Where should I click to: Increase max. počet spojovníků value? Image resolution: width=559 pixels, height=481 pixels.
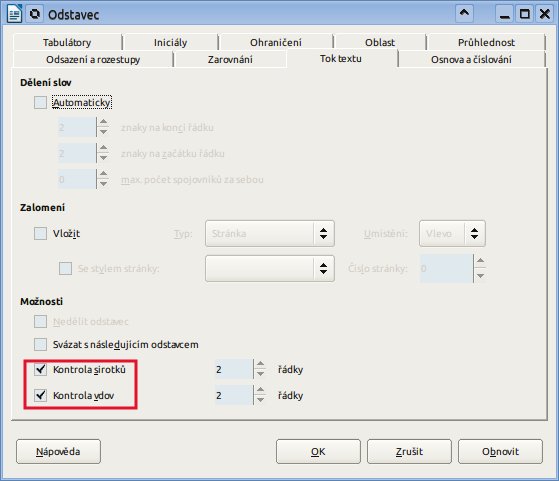tap(103, 174)
